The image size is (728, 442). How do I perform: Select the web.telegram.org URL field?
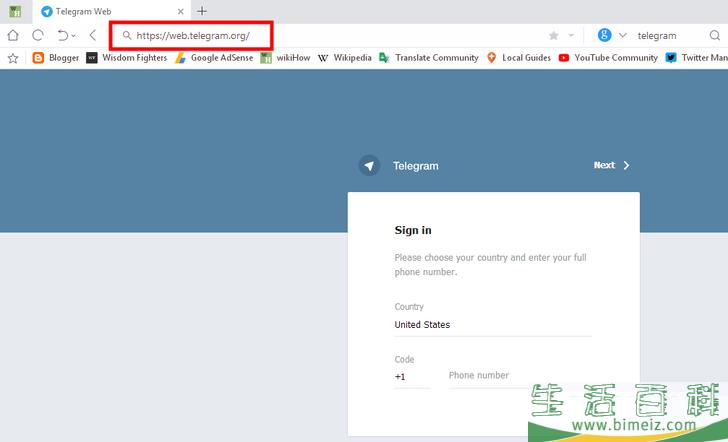pyautogui.click(x=193, y=36)
